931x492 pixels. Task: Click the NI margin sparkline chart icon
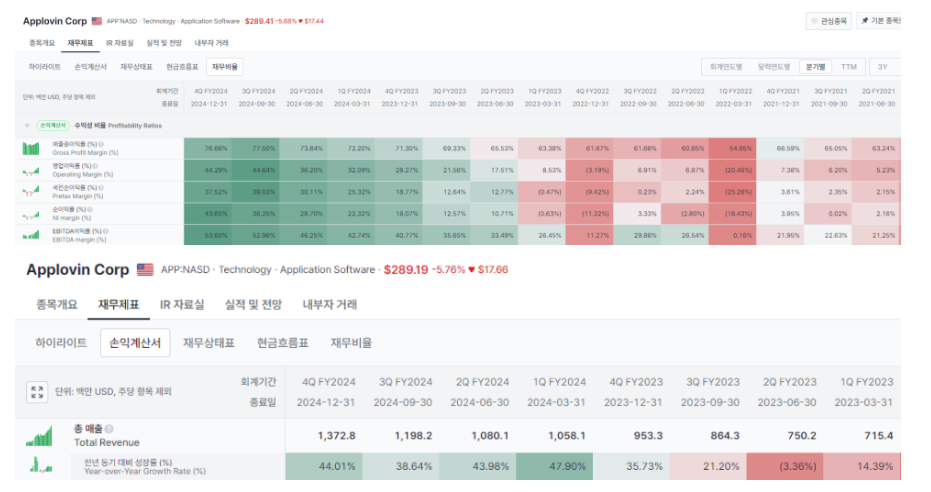pos(31,214)
